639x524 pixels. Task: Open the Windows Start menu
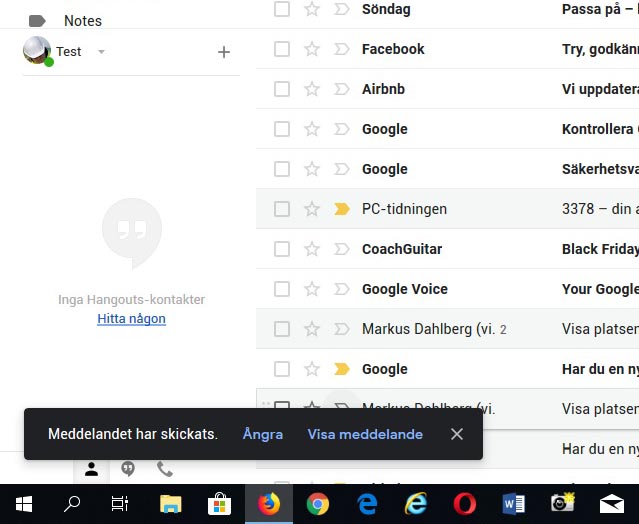[x=24, y=504]
